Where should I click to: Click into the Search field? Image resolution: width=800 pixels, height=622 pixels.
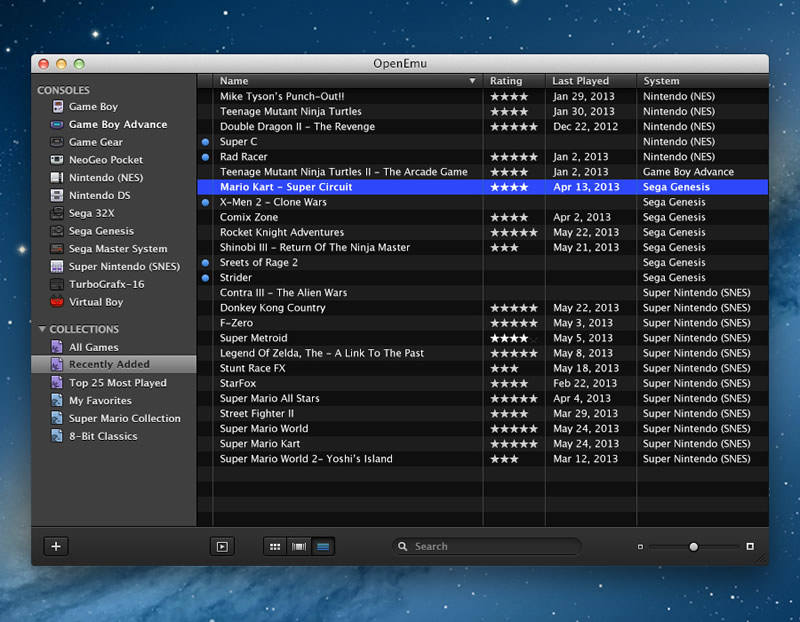click(x=487, y=546)
